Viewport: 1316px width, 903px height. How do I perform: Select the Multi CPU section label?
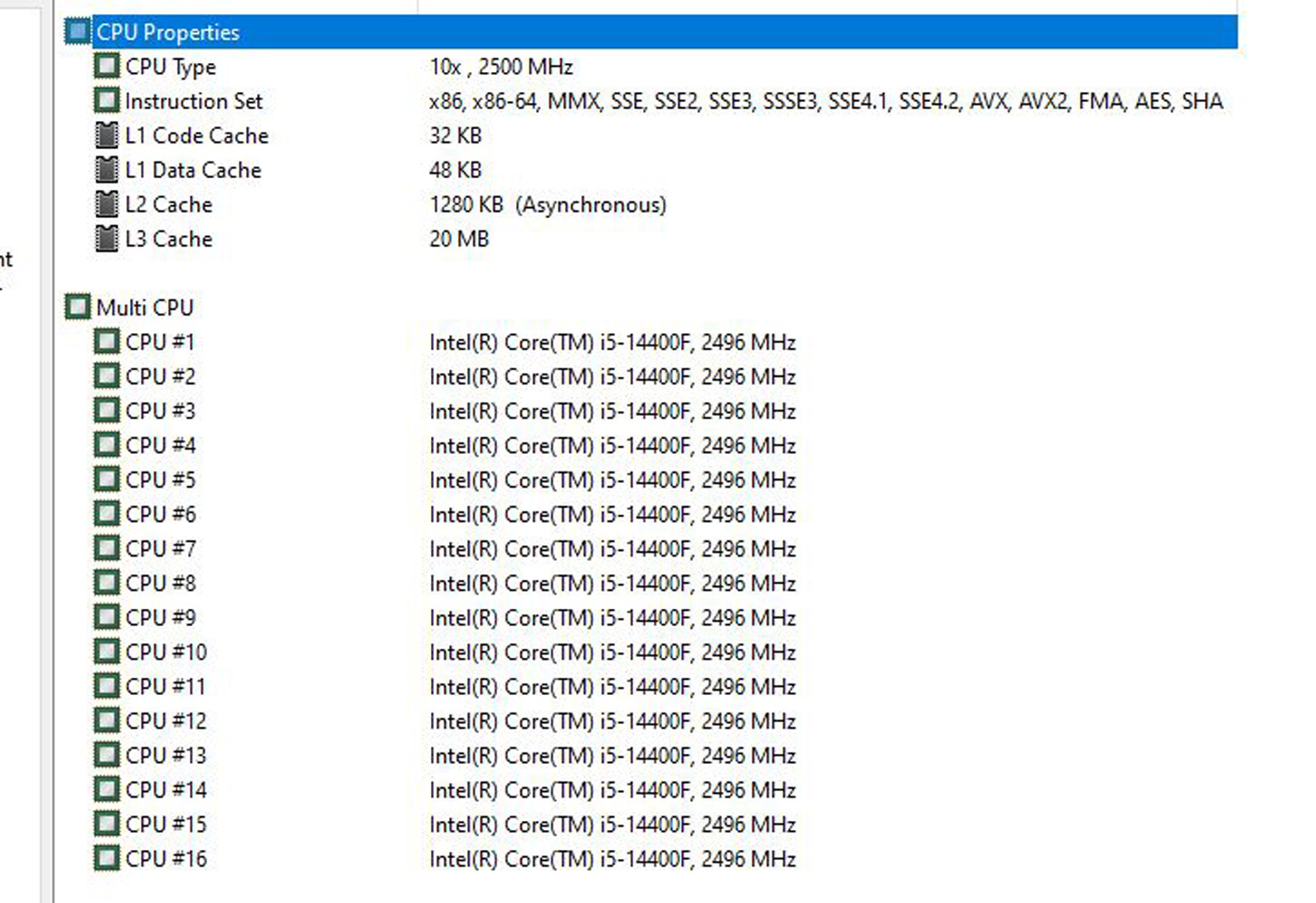point(145,307)
